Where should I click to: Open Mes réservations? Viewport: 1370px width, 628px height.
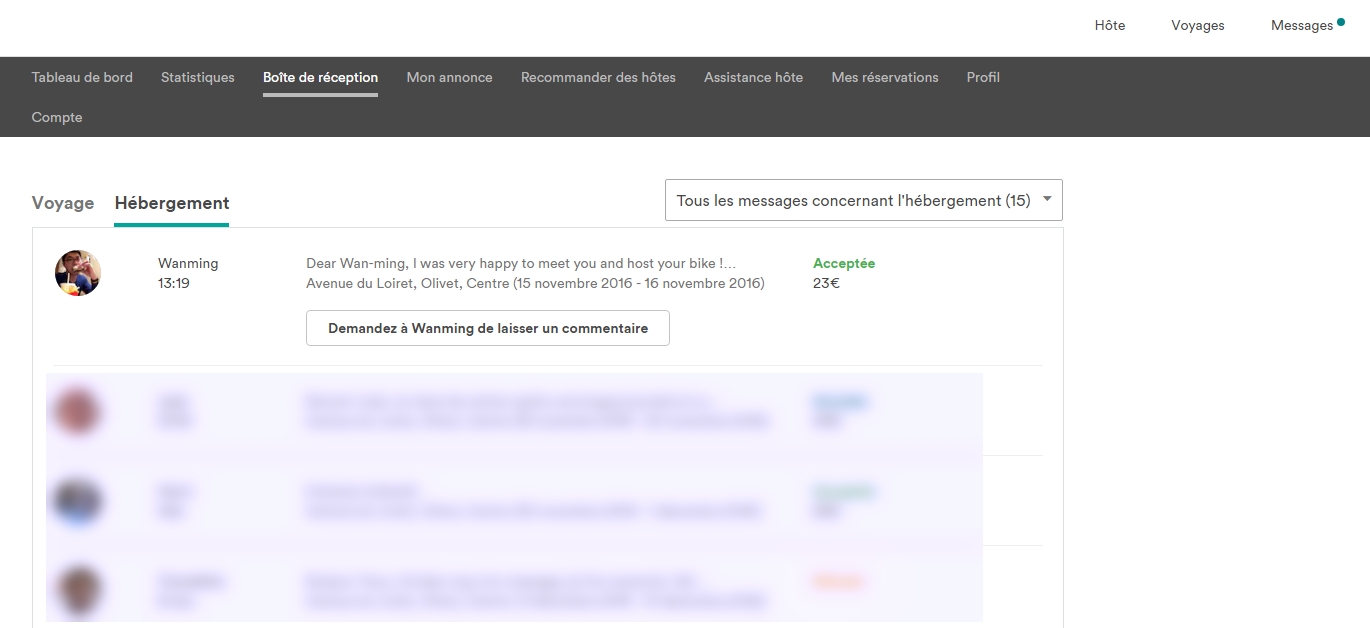[885, 77]
